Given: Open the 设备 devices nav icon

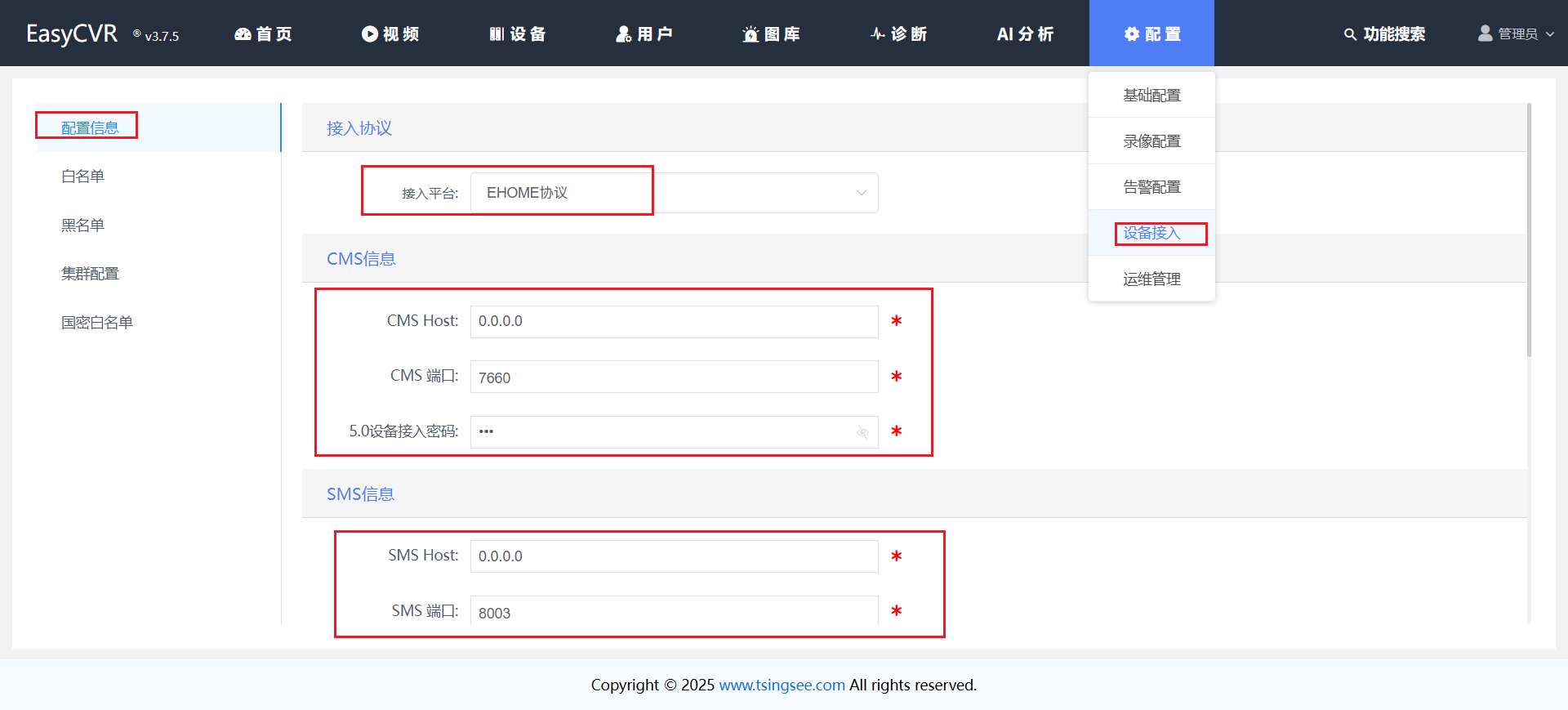Looking at the screenshot, I should click(x=497, y=33).
